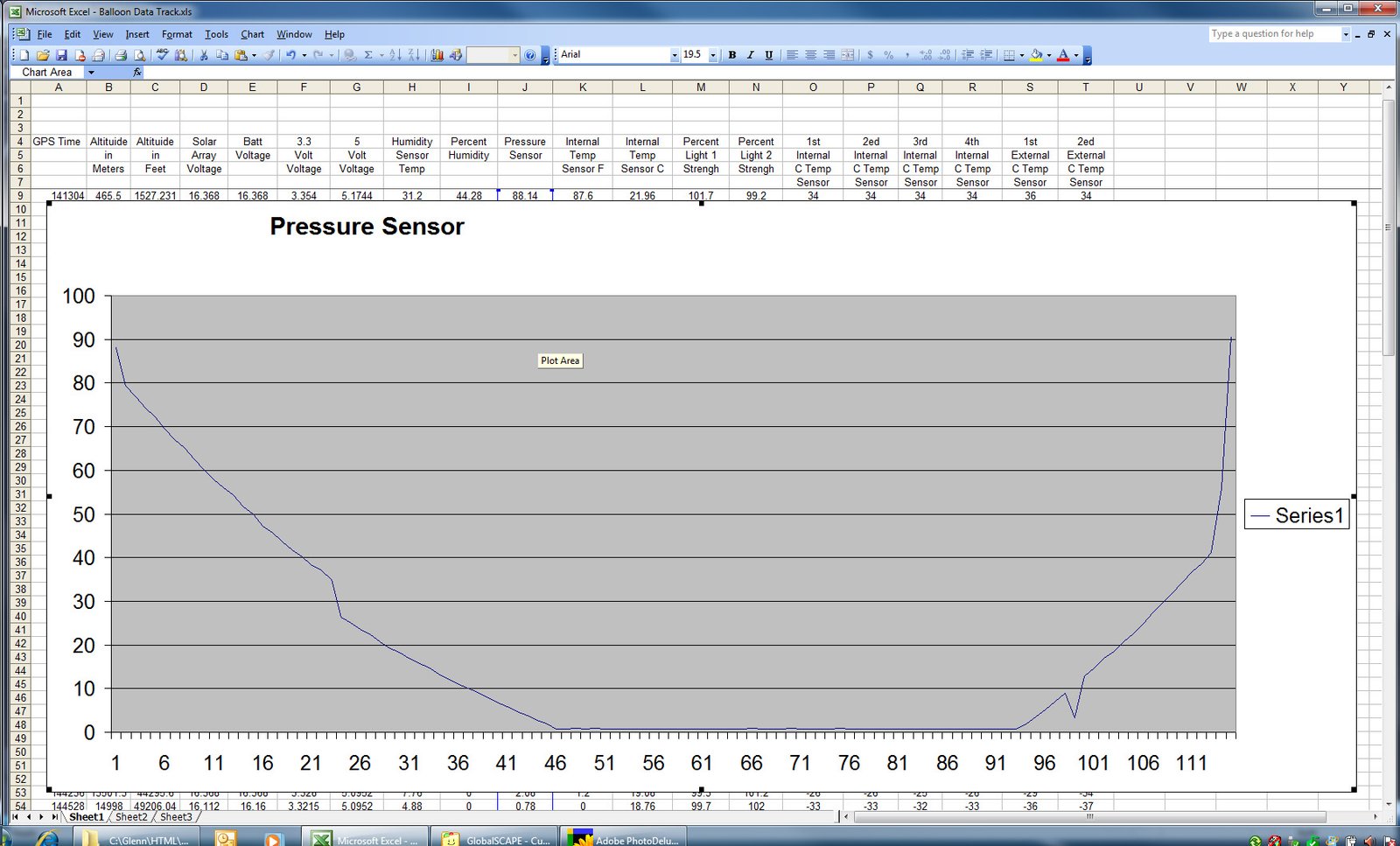Switch to the Sheet3 tab
Screen dimensions: 1400x846
176,817
